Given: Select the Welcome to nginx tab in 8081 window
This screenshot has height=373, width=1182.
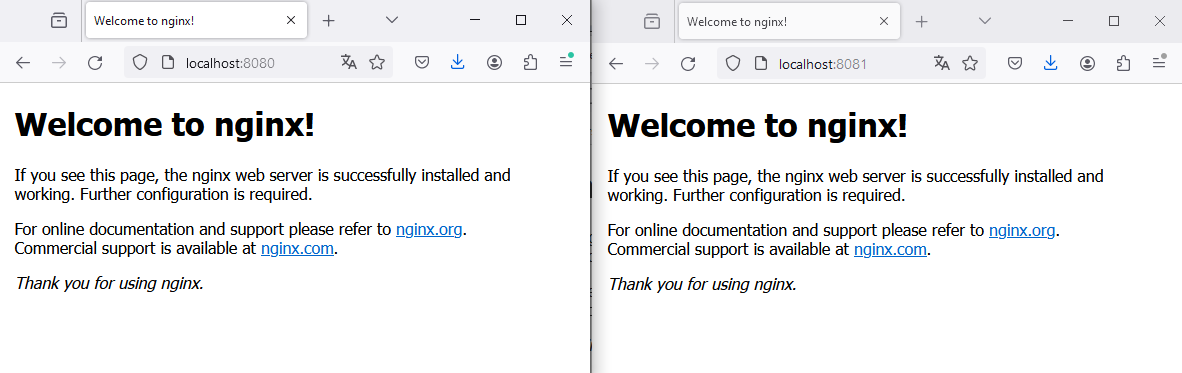Looking at the screenshot, I should (789, 20).
